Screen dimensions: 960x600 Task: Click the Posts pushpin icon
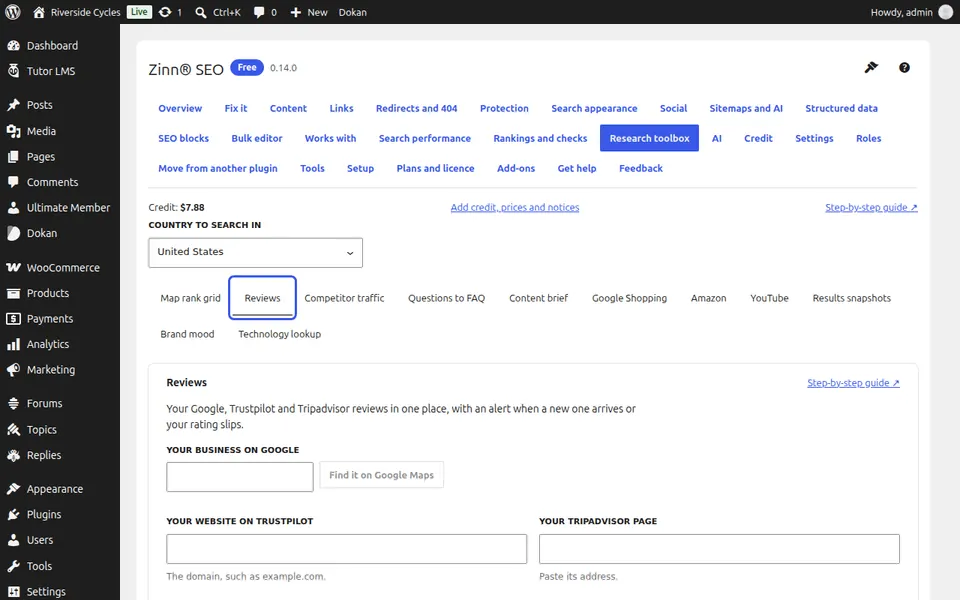13,105
